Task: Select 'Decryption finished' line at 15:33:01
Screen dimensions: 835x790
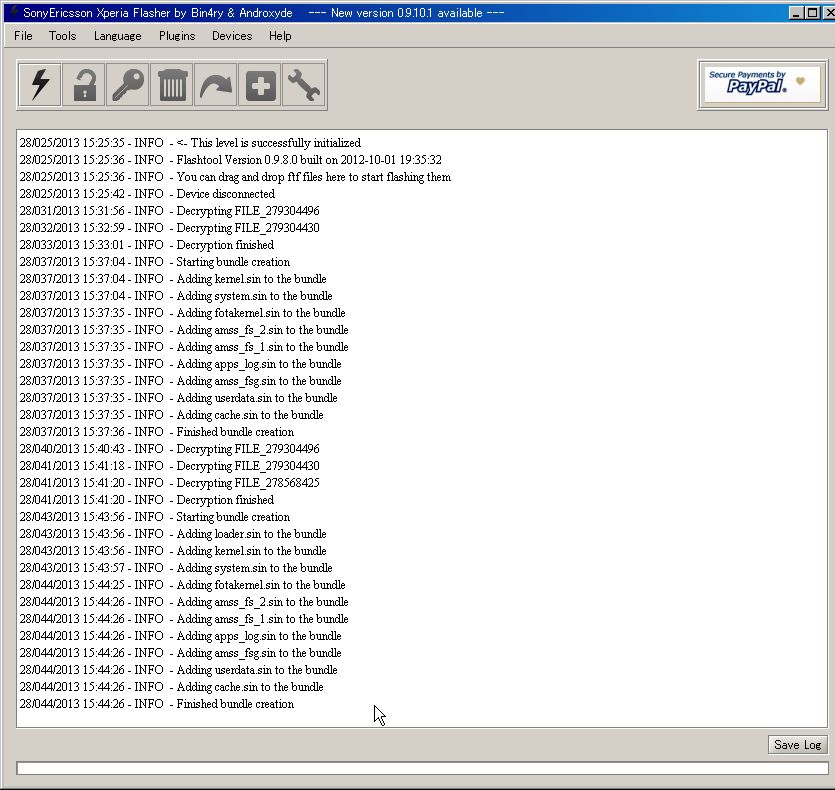Action: [147, 245]
